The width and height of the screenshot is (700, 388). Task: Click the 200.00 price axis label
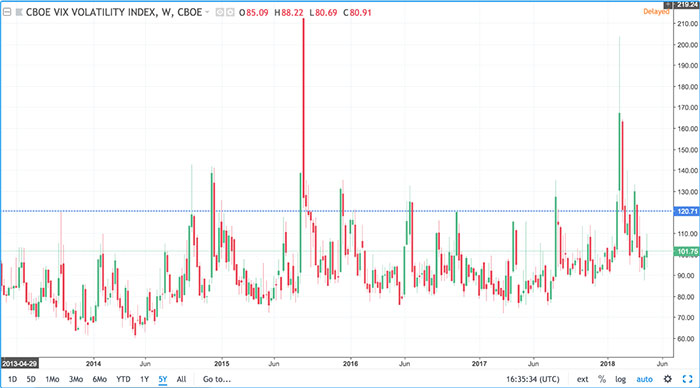[x=688, y=45]
